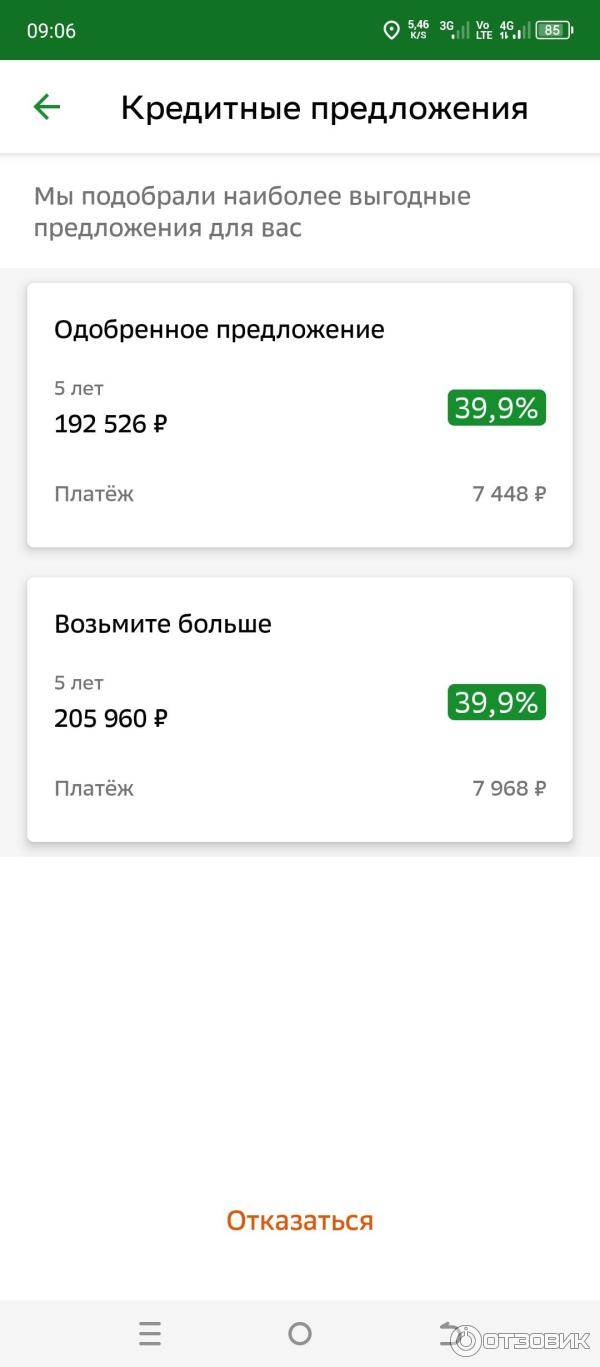Tap the battery indicator showing 85
This screenshot has width=600, height=1367.
coord(553,30)
